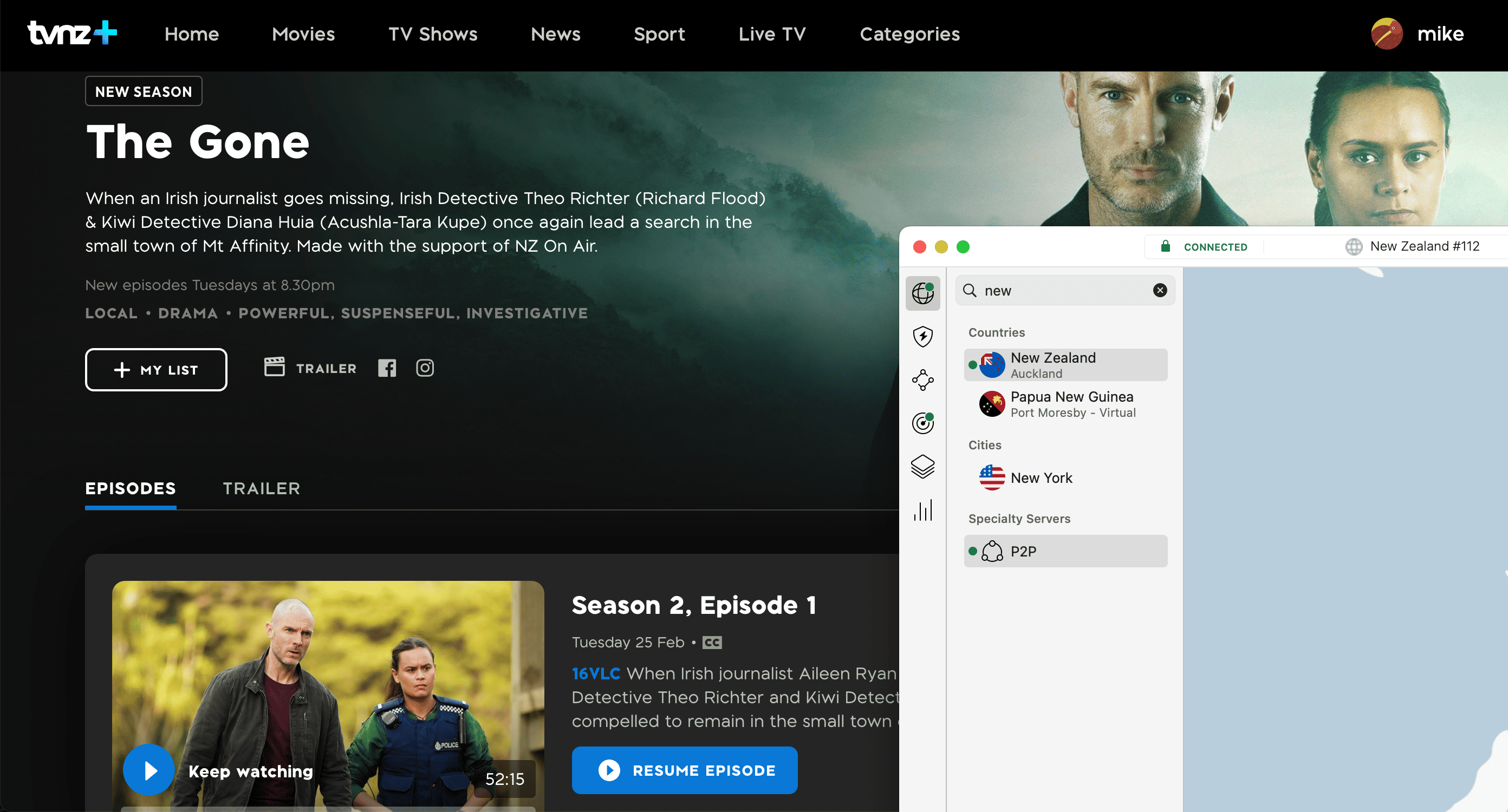The width and height of the screenshot is (1508, 812).
Task: Open the activity statistics sidebar icon
Action: tap(922, 510)
